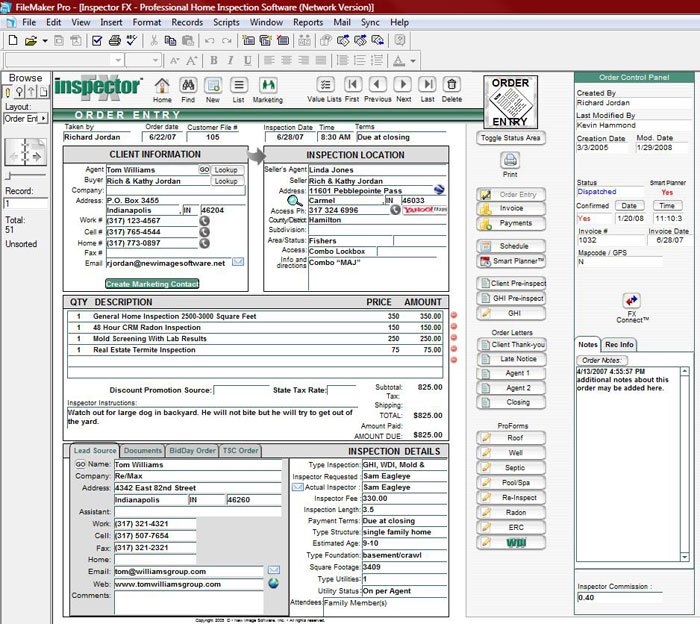This screenshot has height=624, width=700.
Task: Open the Records menu
Action: [187, 22]
